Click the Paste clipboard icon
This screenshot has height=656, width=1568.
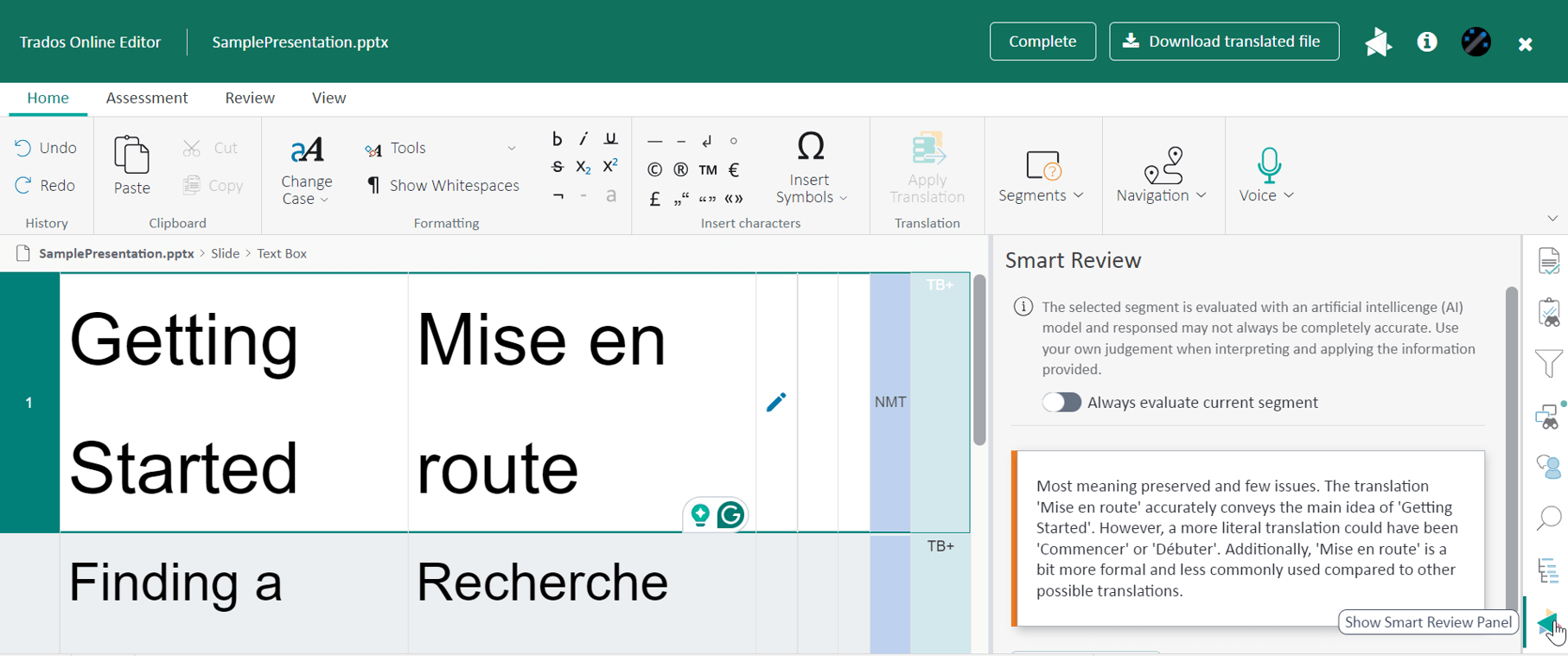pos(131,165)
